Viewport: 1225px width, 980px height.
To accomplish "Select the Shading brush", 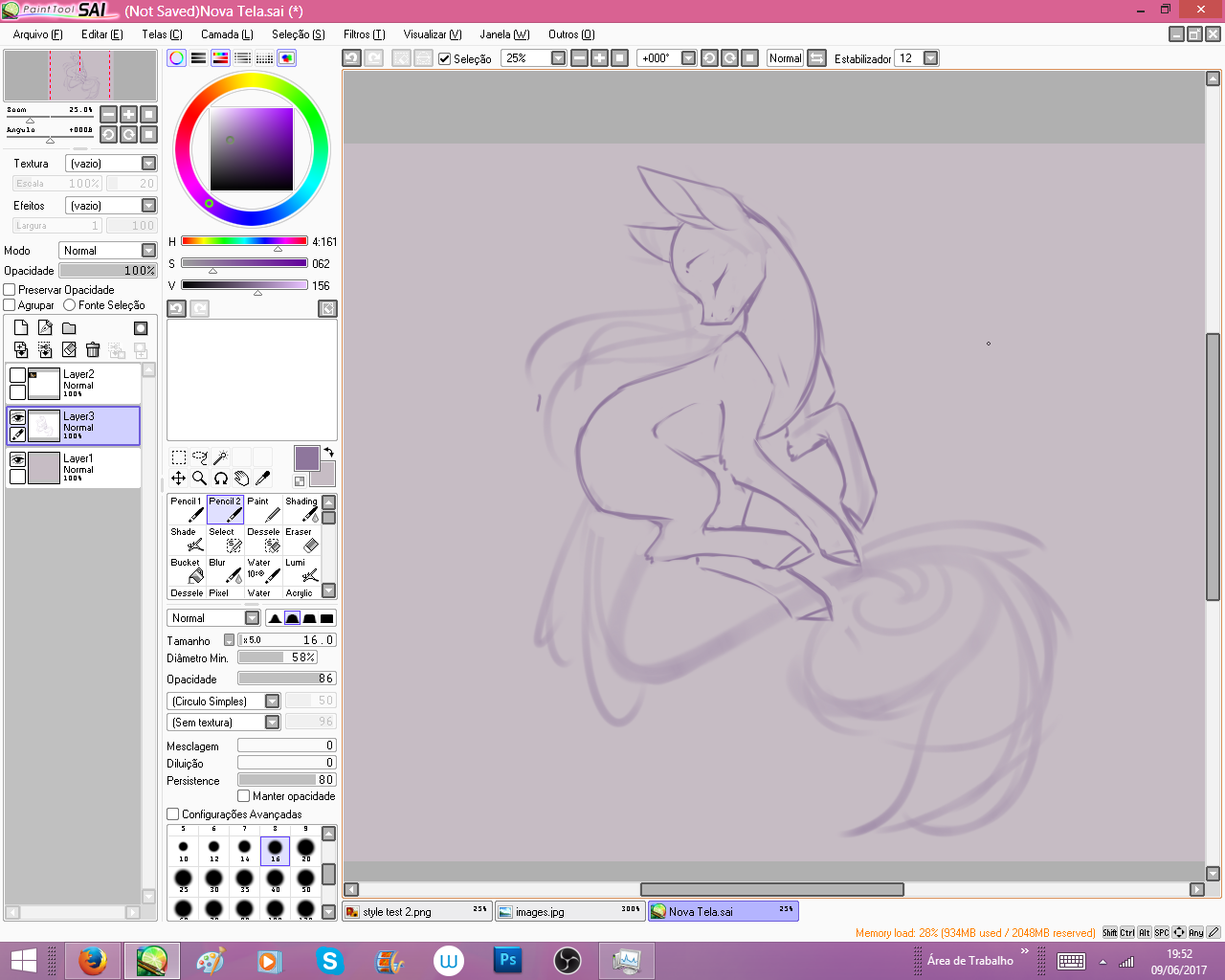I will pyautogui.click(x=302, y=509).
